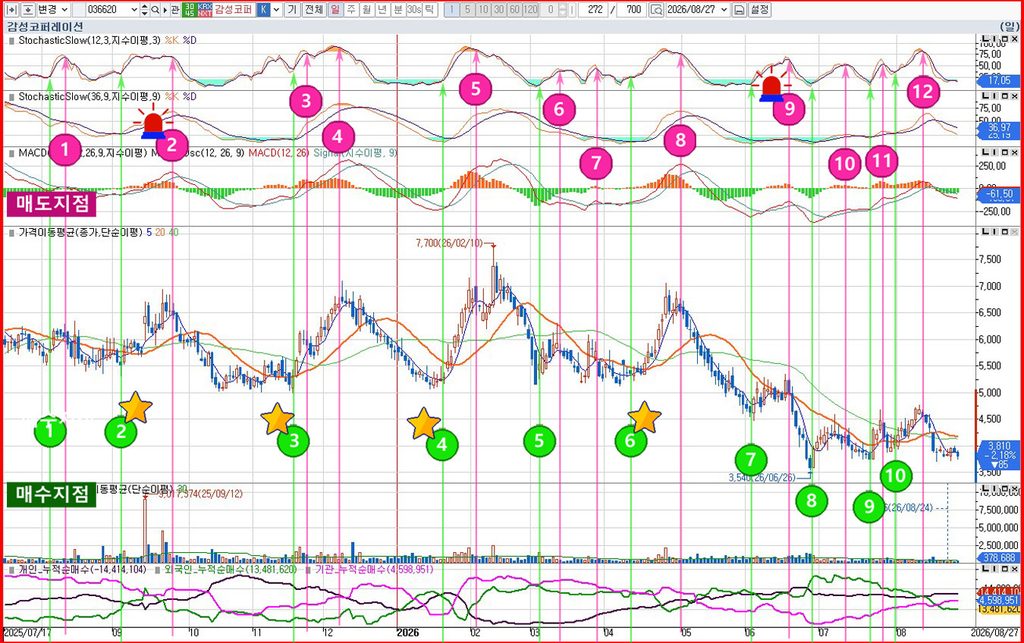1024x643 pixels.
Task: Click the stock code search magnifier icon
Action: pyautogui.click(x=155, y=10)
